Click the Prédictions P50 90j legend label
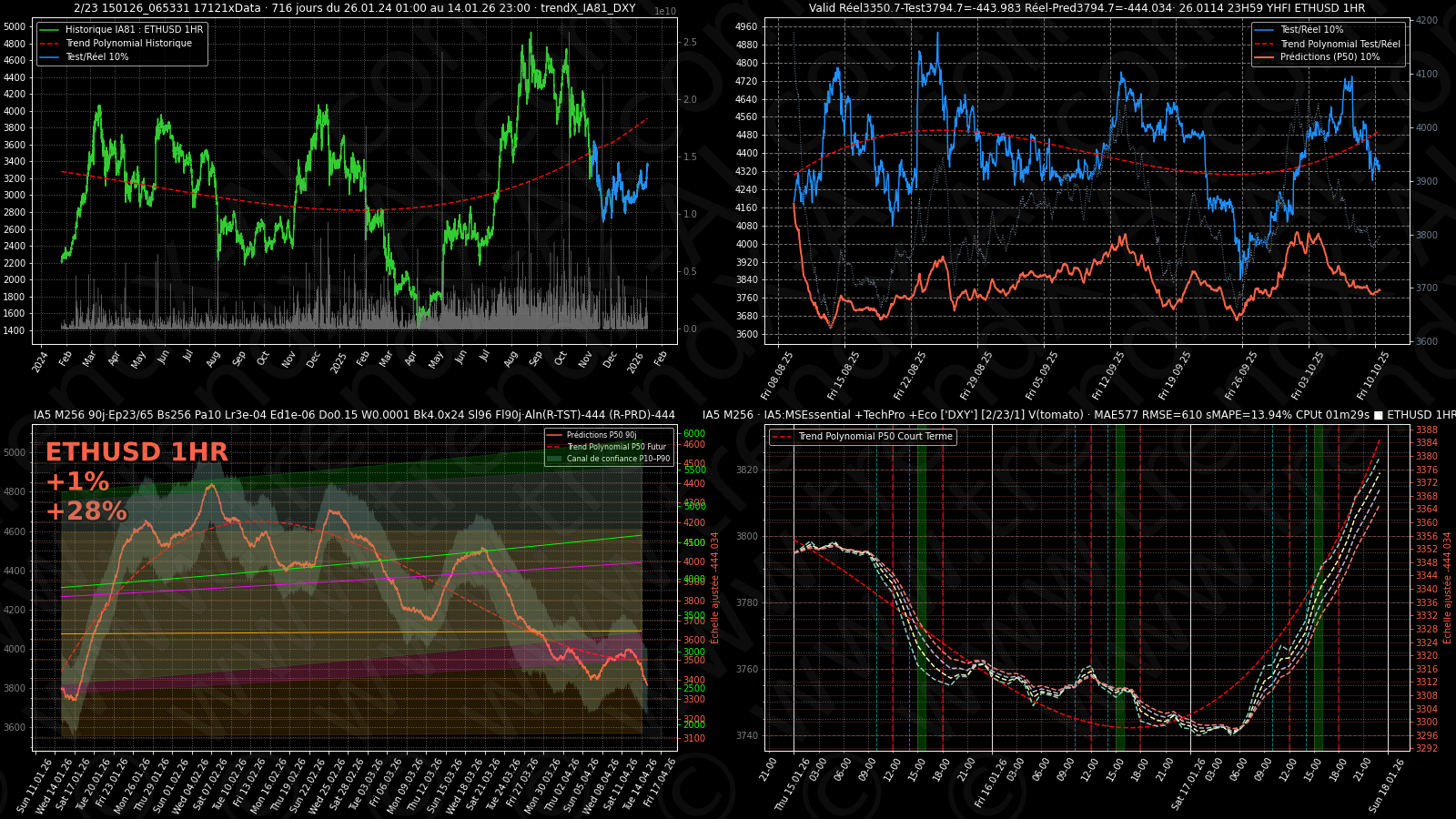The width and height of the screenshot is (1456, 819). click(x=601, y=435)
